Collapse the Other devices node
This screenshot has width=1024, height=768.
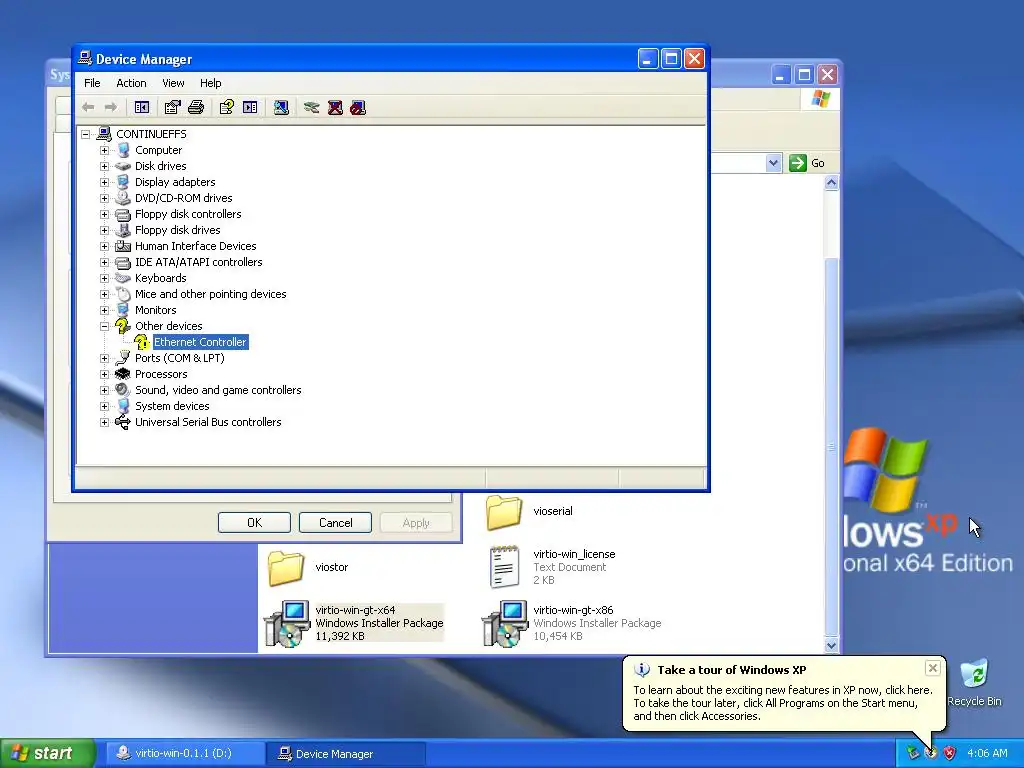pyautogui.click(x=104, y=327)
